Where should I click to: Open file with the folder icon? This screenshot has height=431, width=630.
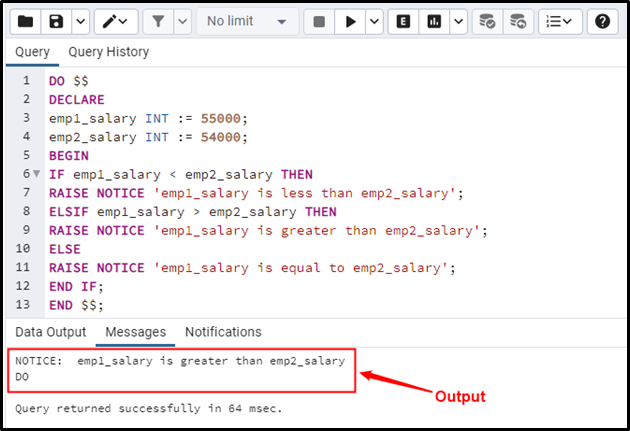pyautogui.click(x=25, y=21)
